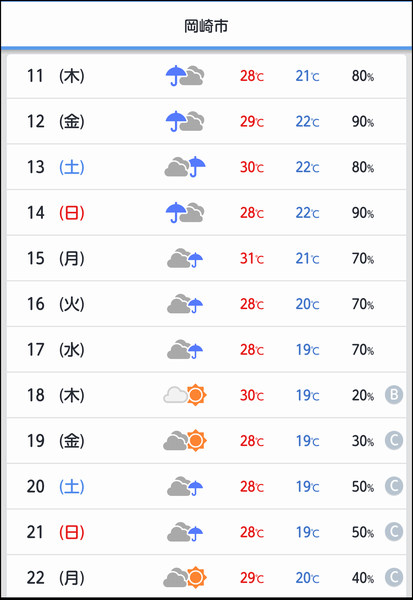Click the 31℃ high temperature on the 15th
Screen dimensions: 413x600
tap(252, 258)
